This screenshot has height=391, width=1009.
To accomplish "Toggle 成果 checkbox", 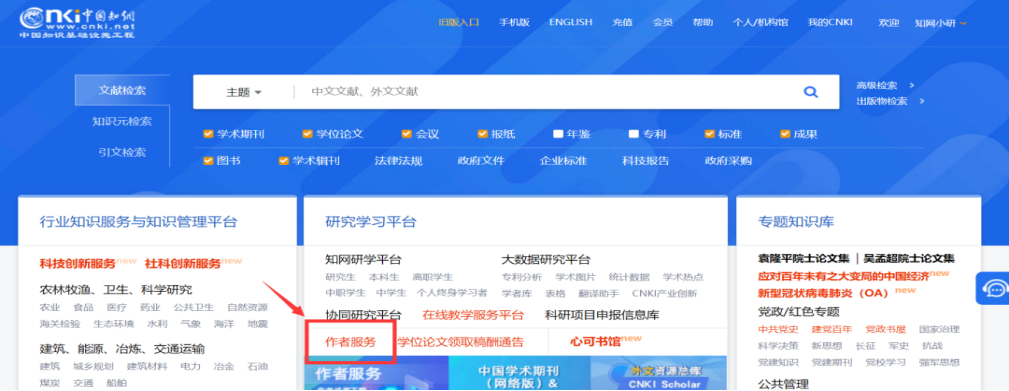I will pyautogui.click(x=785, y=134).
